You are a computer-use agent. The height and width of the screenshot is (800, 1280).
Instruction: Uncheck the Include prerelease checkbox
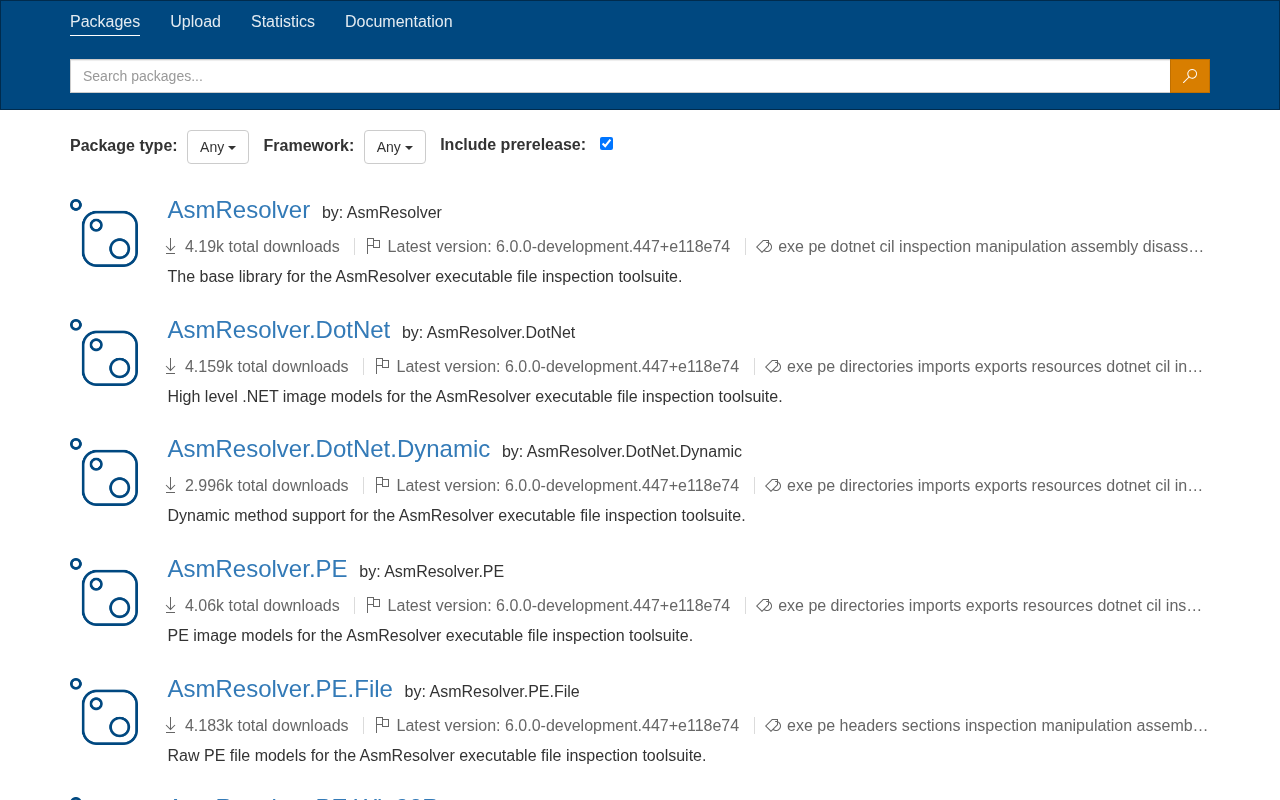pyautogui.click(x=606, y=144)
